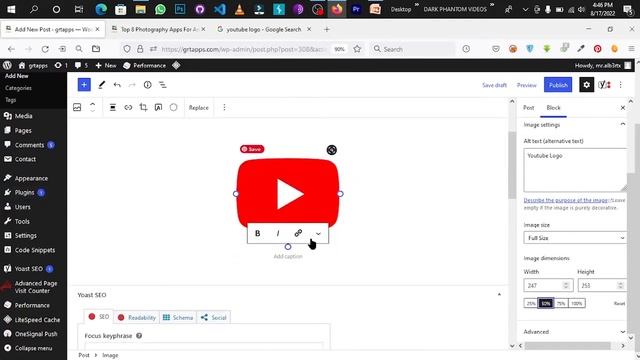Collapse the Yoast SEO metabox

(499, 294)
